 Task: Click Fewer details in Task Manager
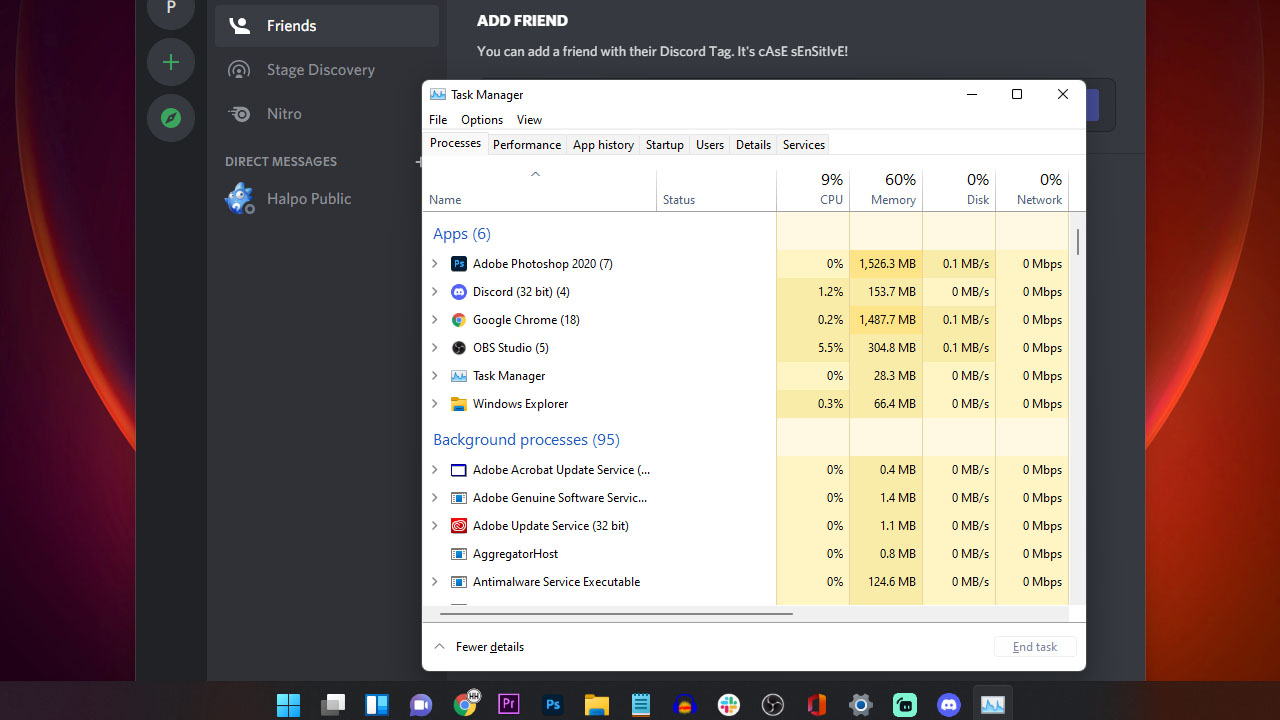[x=488, y=646]
